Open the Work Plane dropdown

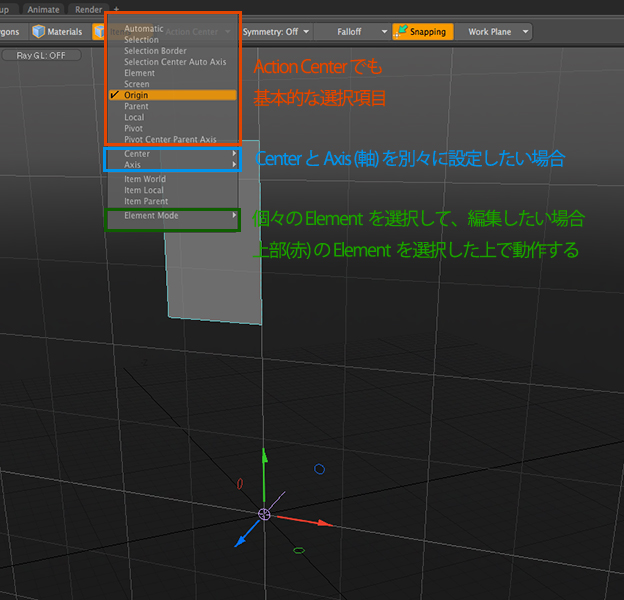[x=494, y=32]
